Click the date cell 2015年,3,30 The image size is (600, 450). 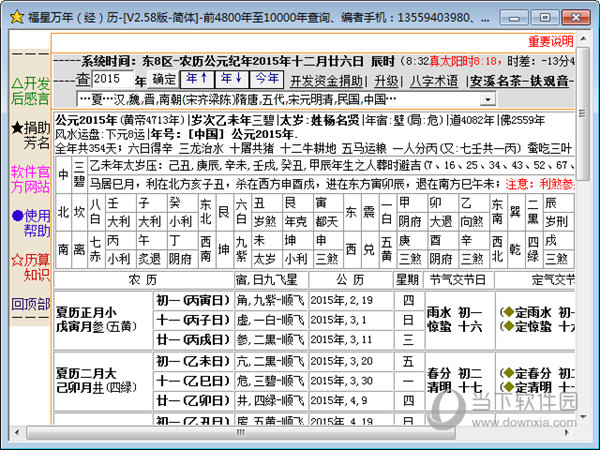[351, 381]
